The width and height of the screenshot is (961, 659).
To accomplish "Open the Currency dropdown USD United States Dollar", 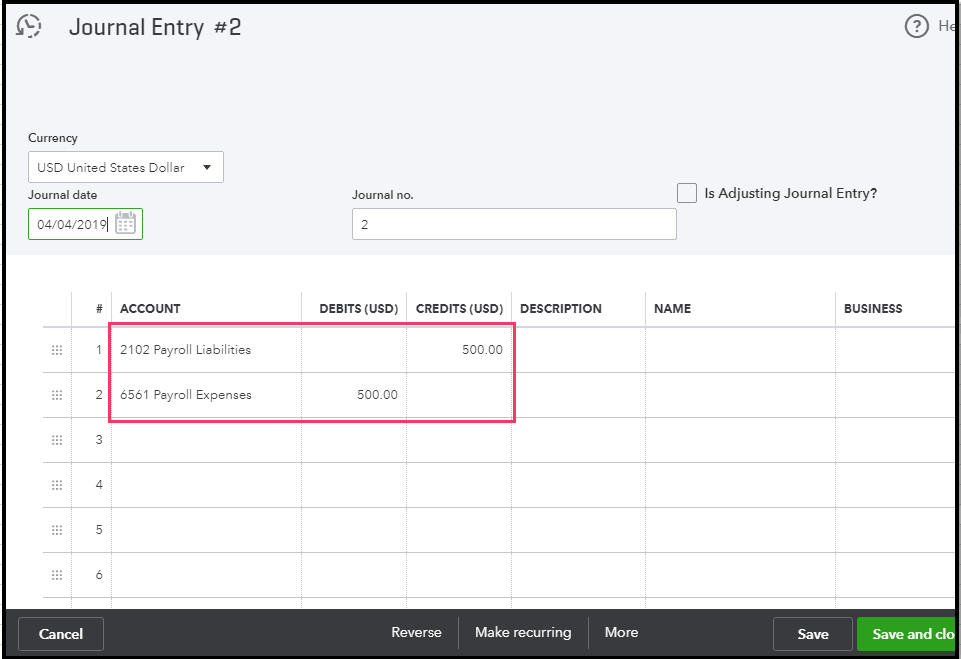I will click(x=126, y=167).
